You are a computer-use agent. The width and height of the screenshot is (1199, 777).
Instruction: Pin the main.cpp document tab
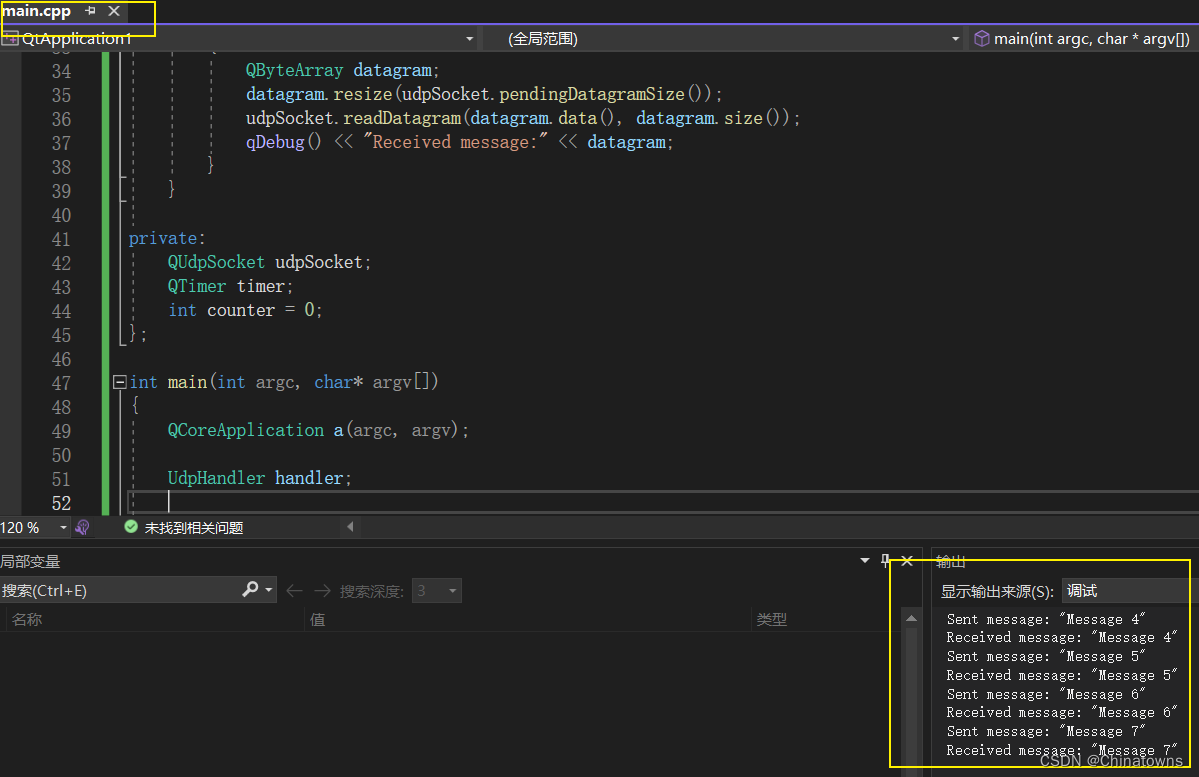pos(90,11)
